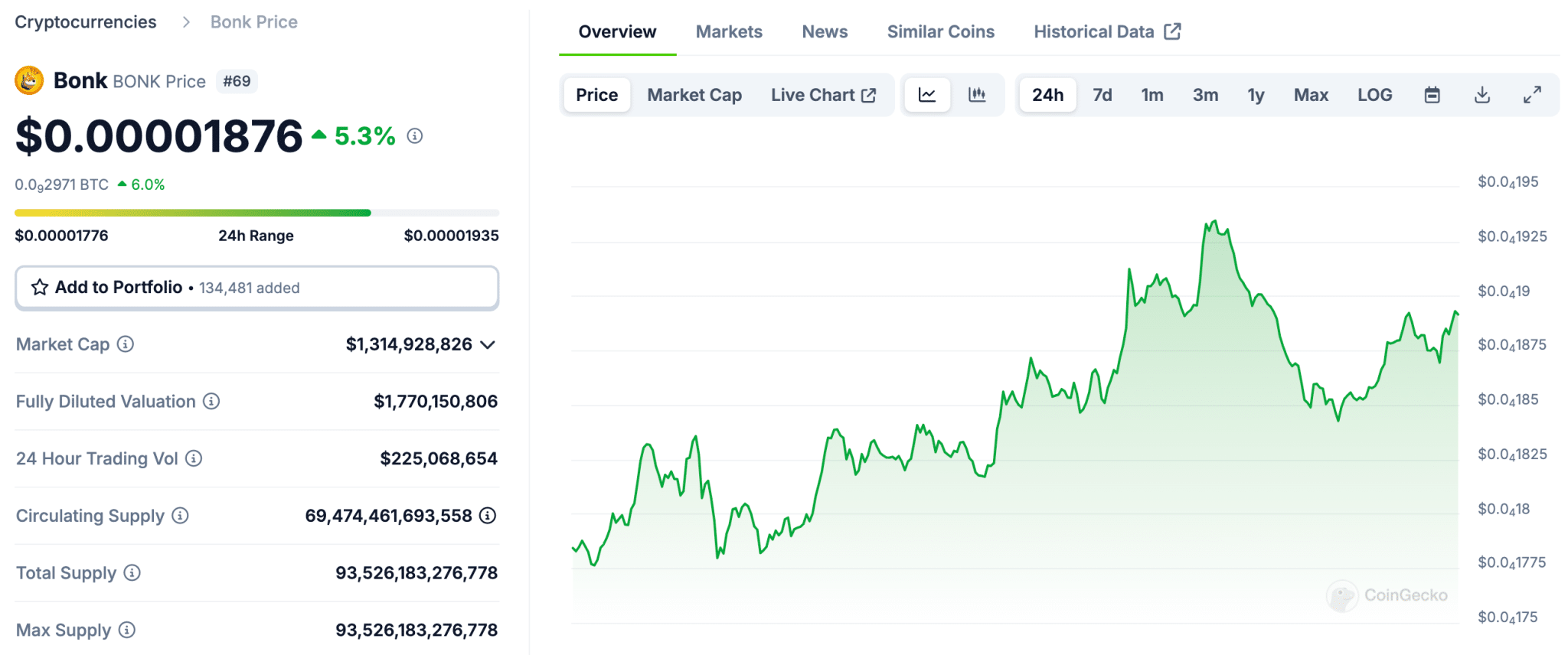
Task: Click the $0.00001935 24h high value
Action: pyautogui.click(x=452, y=236)
